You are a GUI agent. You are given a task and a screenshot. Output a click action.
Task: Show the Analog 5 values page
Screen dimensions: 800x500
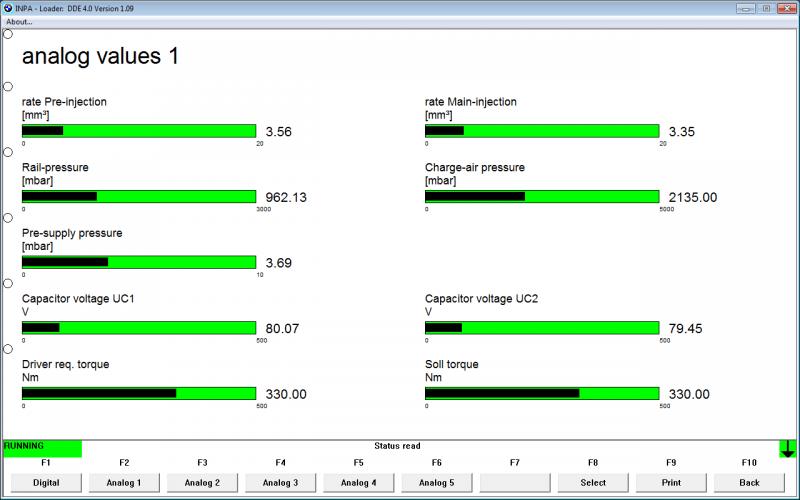(436, 482)
